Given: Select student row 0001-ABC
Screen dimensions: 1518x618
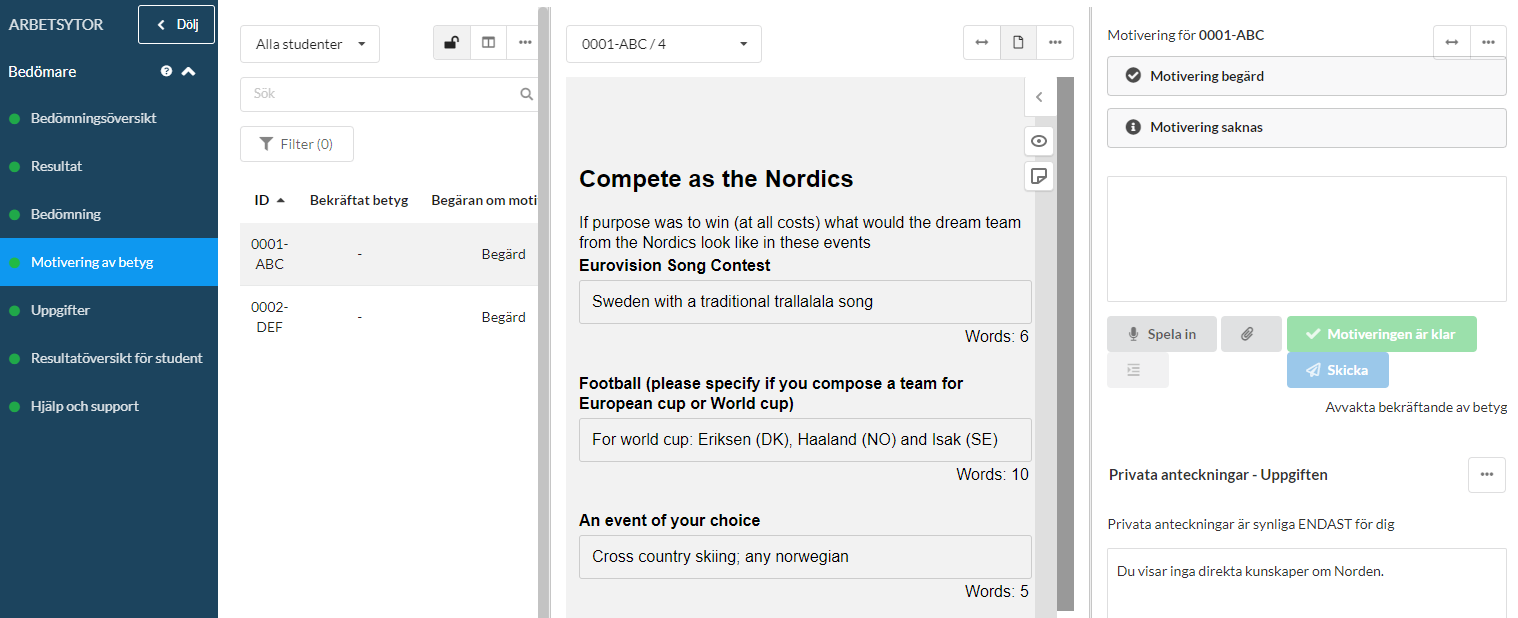Looking at the screenshot, I should tap(389, 254).
